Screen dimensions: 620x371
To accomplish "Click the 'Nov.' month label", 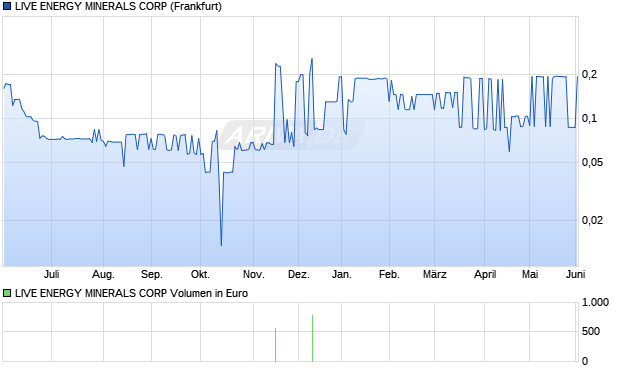I will coord(253,274).
